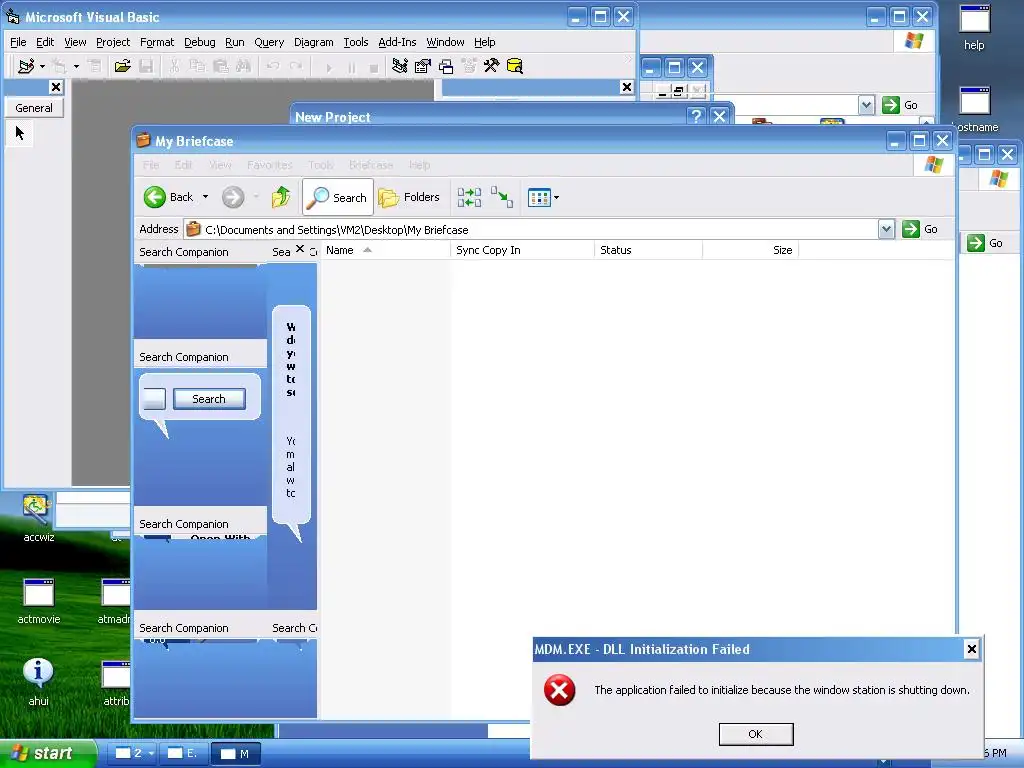Screen dimensions: 1024x768
Task: Select the ahui desktop icon
Action: 39,682
